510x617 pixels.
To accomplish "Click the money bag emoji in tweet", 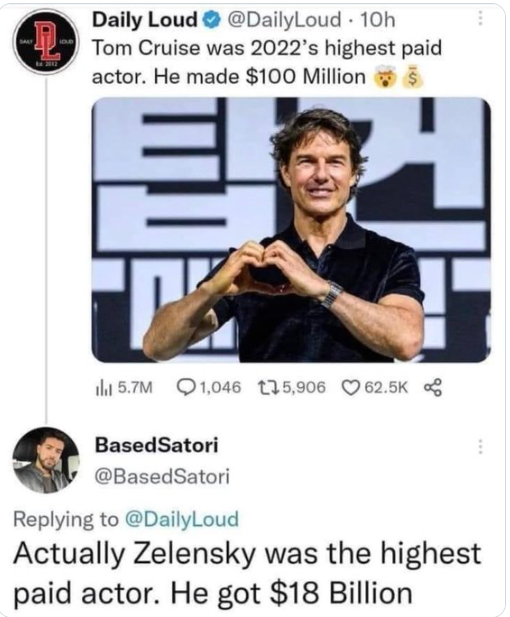I will coord(413,77).
